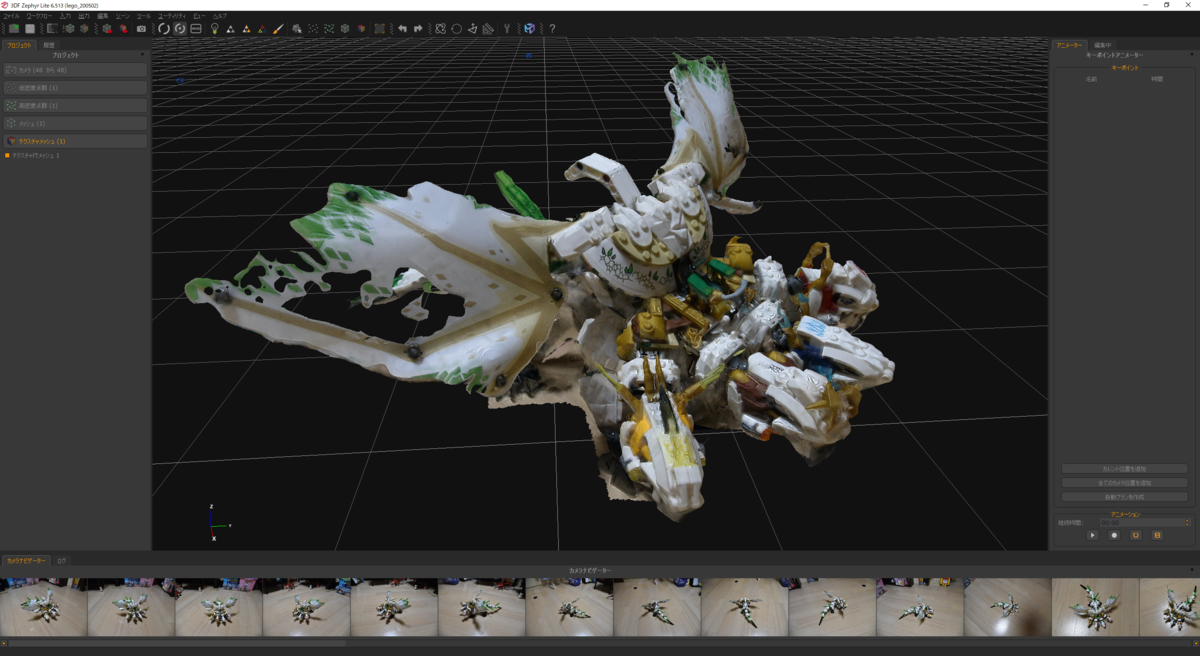This screenshot has width=1200, height=656.
Task: Expand the メッシュ (1) section
Action: (x=75, y=123)
